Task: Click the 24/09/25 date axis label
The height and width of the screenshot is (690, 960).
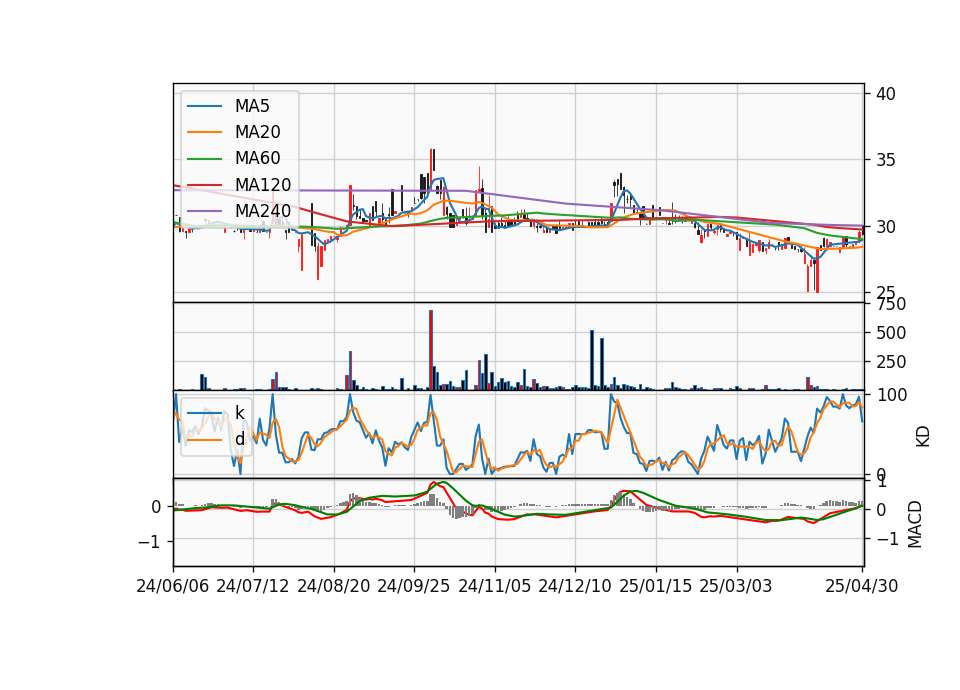Action: 414,586
